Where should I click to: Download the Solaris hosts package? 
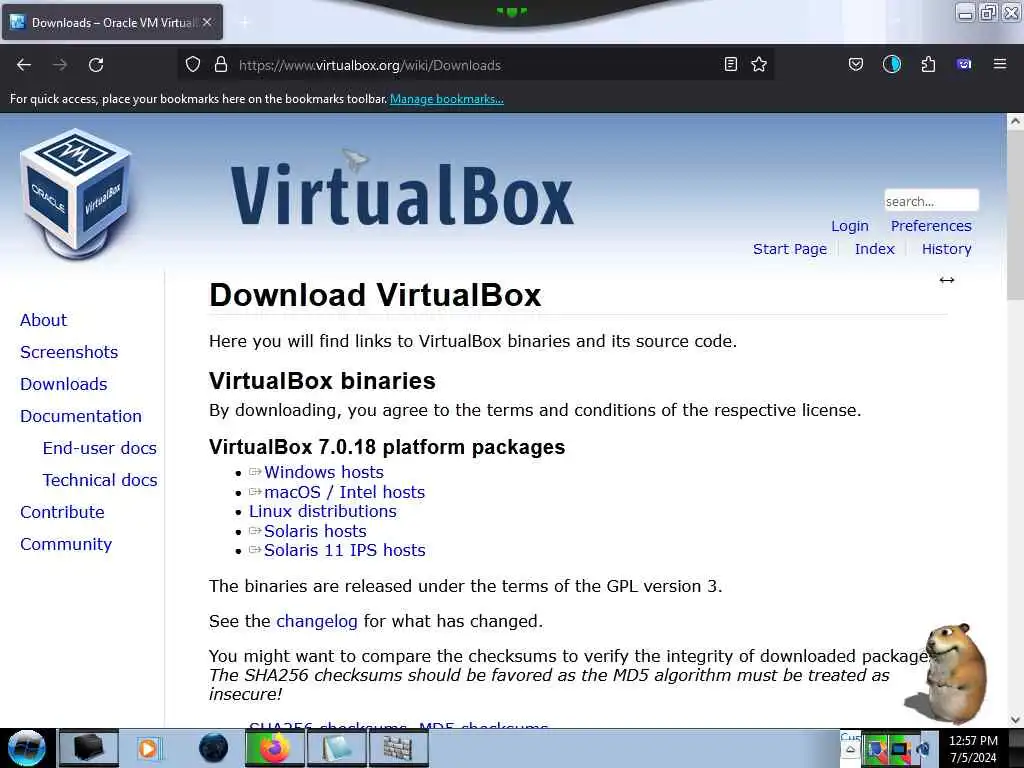[x=315, y=531]
